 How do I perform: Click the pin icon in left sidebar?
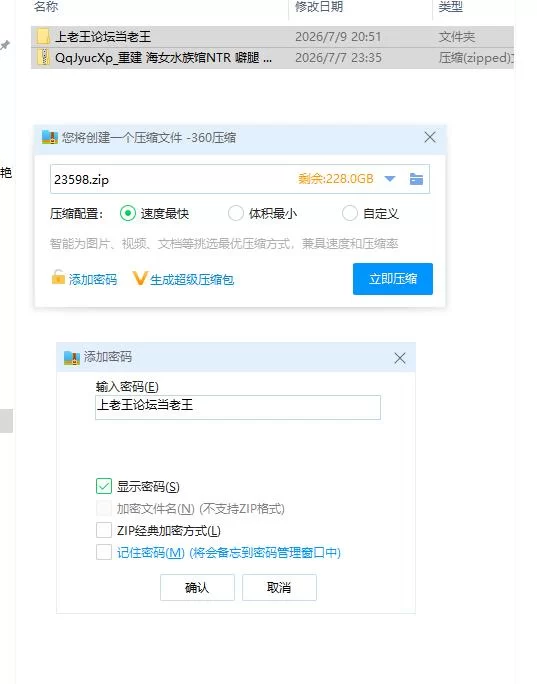tap(5, 45)
